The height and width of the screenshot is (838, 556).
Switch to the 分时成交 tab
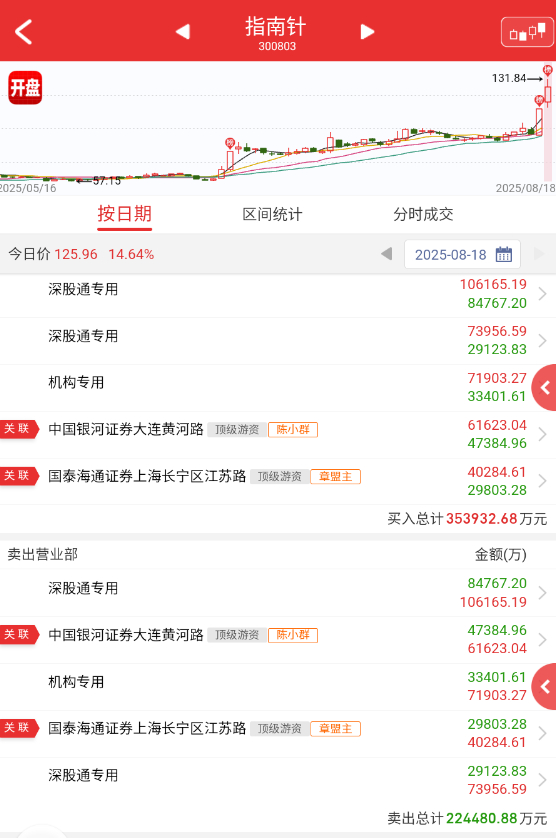coord(423,214)
